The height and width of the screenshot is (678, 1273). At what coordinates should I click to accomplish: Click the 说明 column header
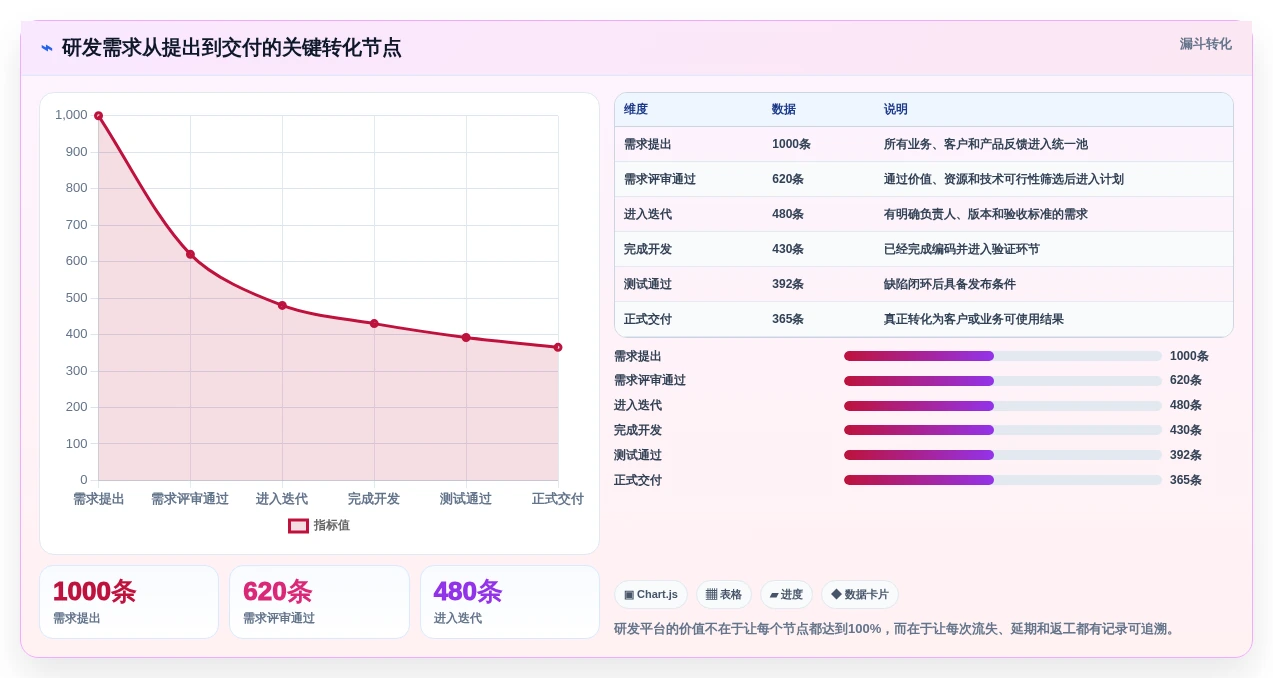click(896, 109)
